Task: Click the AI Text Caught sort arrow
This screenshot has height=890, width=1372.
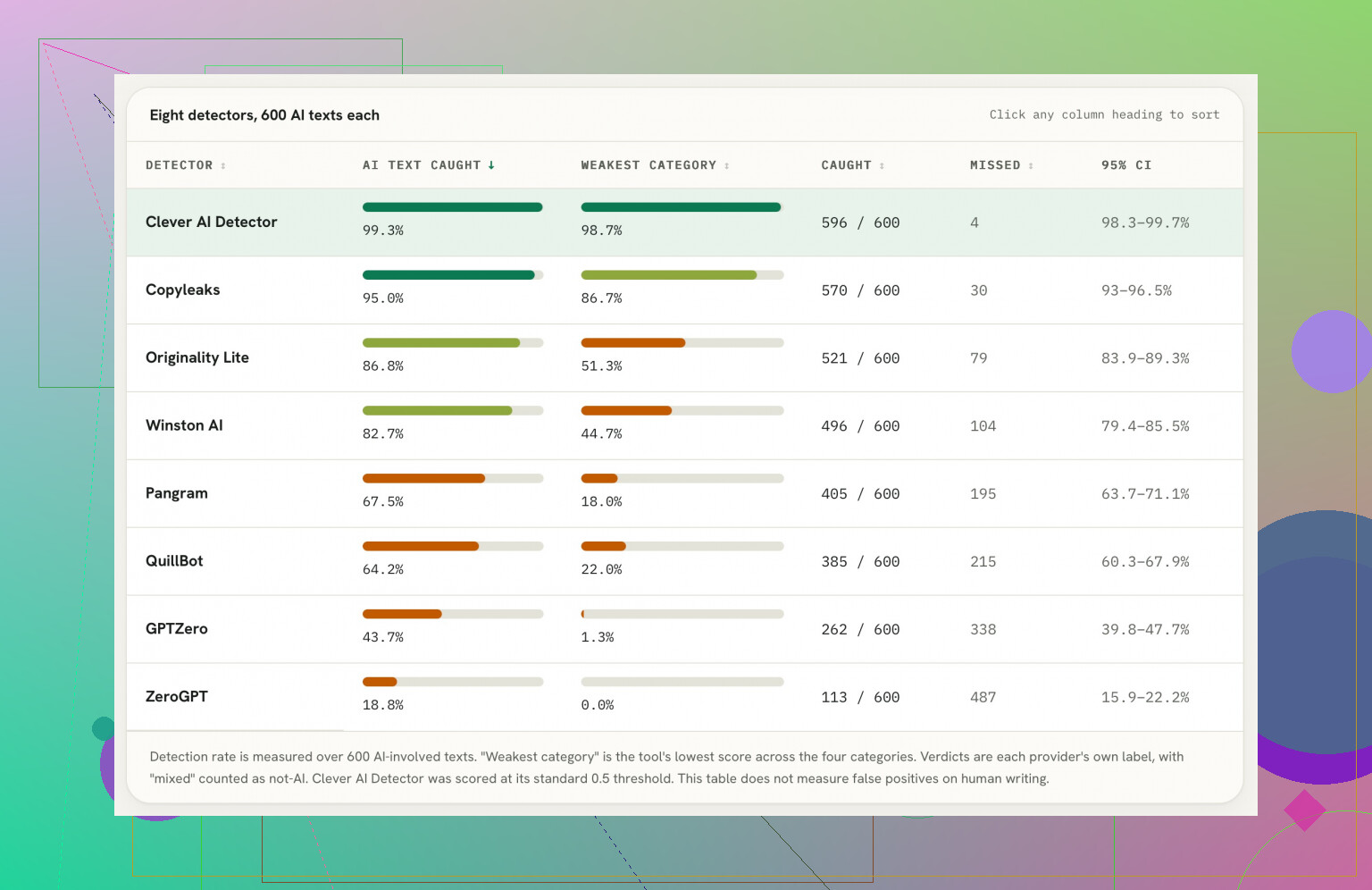Action: point(491,165)
